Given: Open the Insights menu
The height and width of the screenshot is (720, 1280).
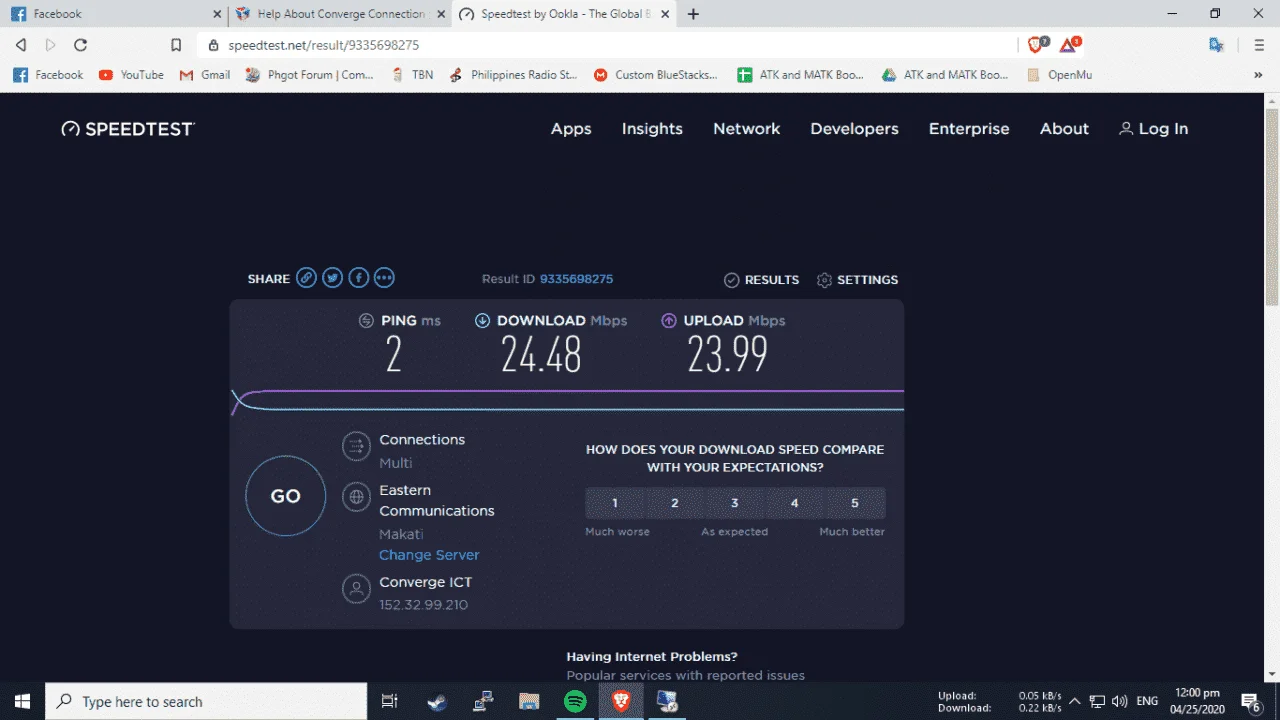Looking at the screenshot, I should pyautogui.click(x=652, y=129).
